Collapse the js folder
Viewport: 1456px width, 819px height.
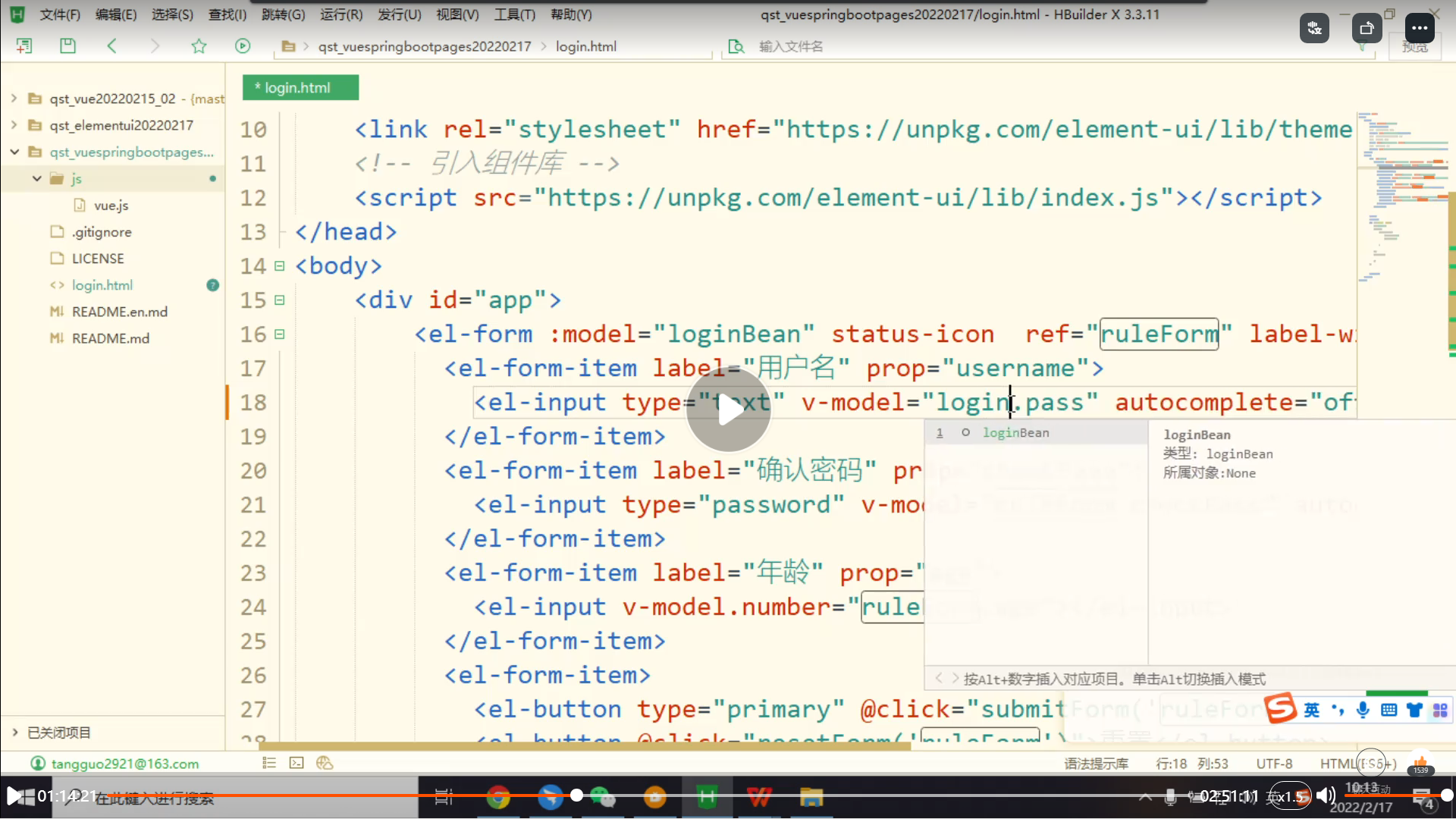(36, 178)
